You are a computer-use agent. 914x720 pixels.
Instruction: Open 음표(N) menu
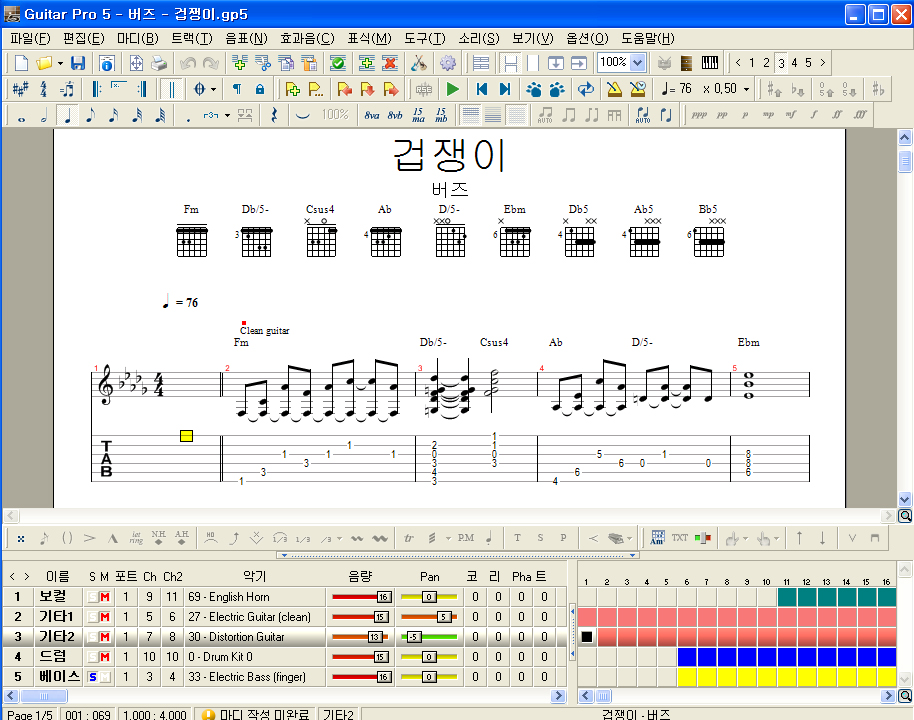tap(247, 38)
